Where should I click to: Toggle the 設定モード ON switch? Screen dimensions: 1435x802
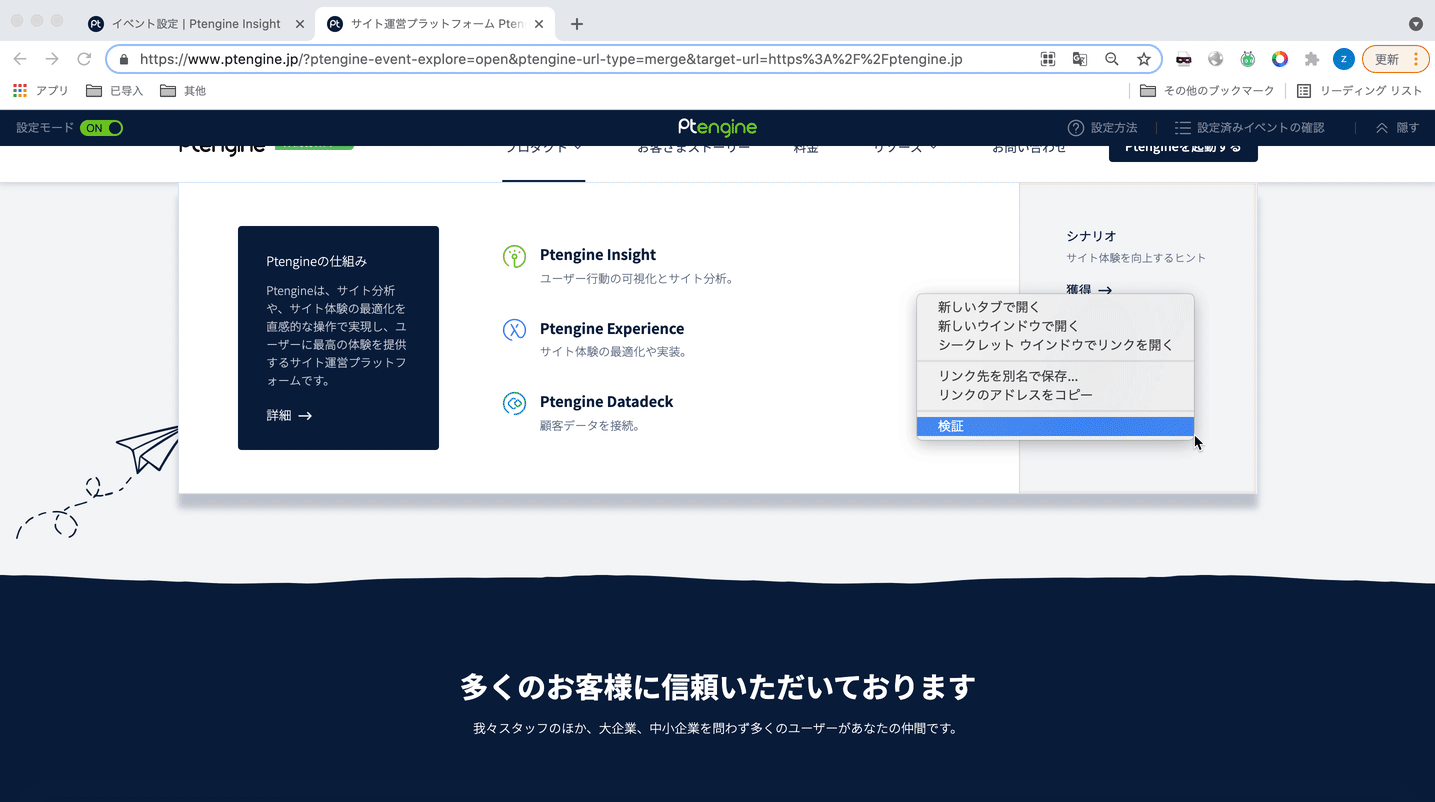pyautogui.click(x=101, y=128)
